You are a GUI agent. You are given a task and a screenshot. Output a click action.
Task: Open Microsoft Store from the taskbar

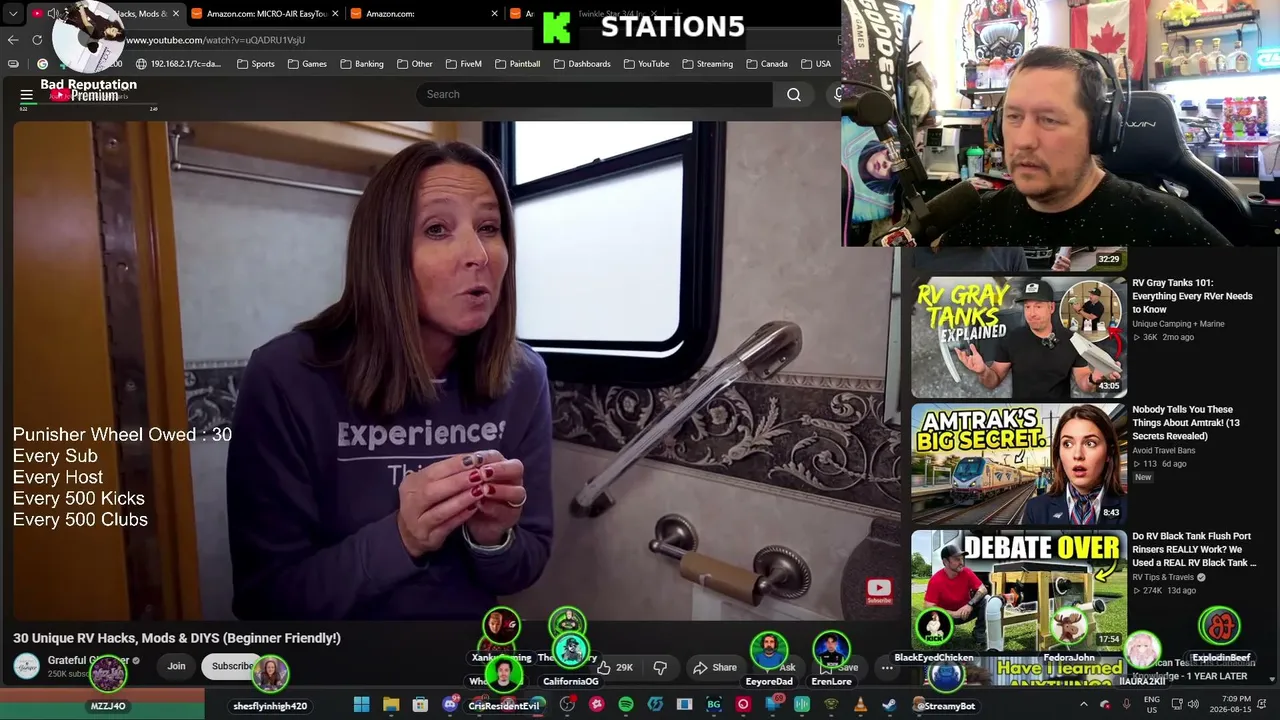(x=420, y=705)
